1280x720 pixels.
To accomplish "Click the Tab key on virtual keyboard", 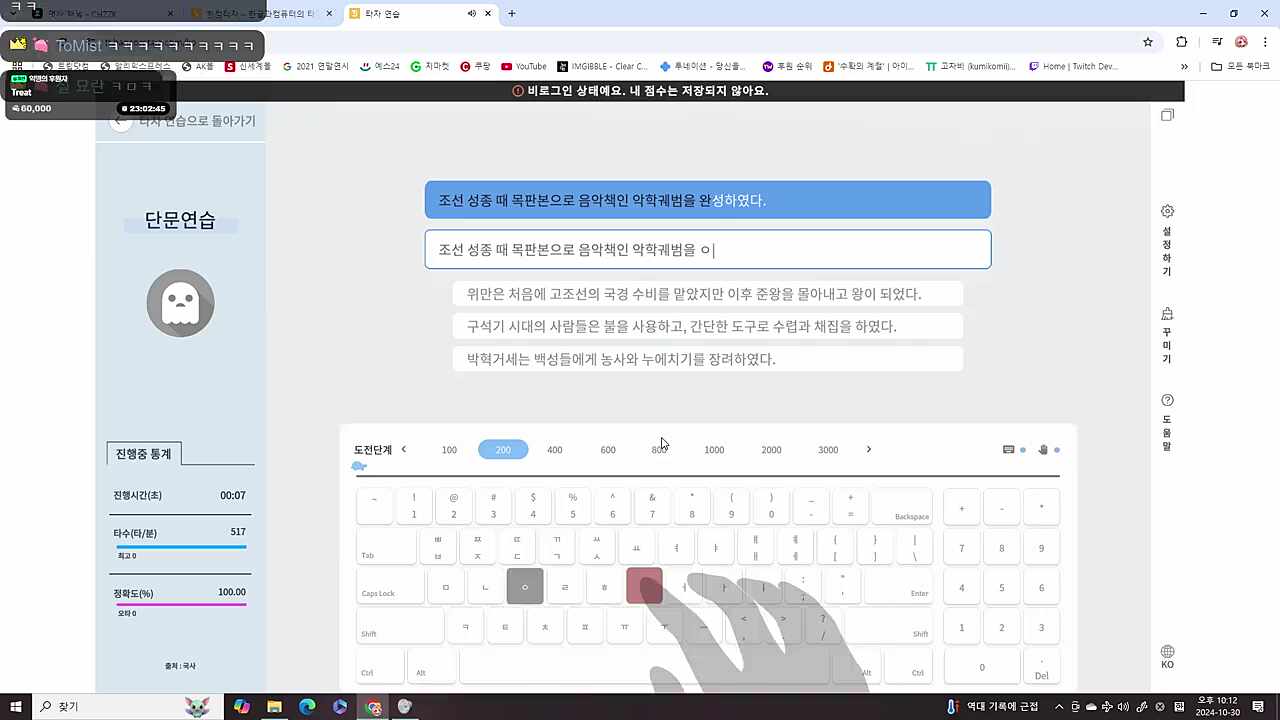I will click(x=386, y=546).
